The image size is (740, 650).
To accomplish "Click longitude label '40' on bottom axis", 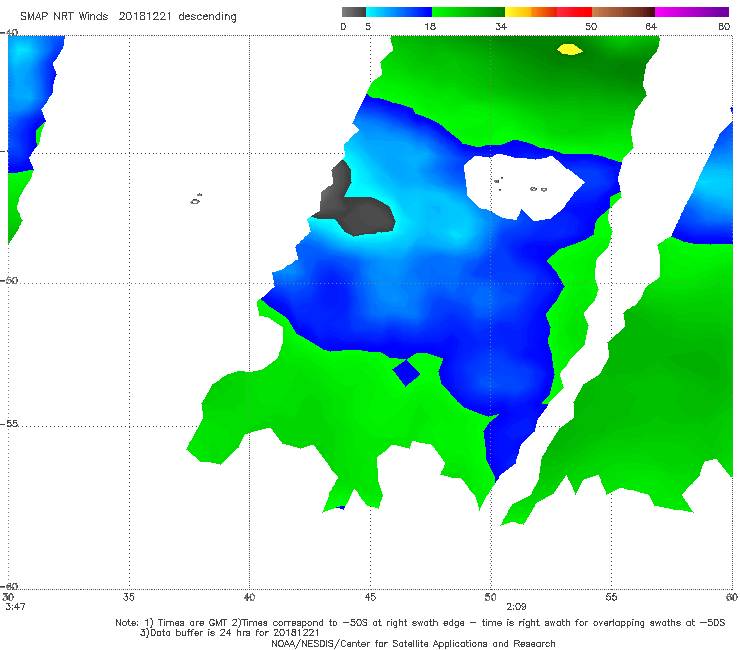I will point(249,597).
